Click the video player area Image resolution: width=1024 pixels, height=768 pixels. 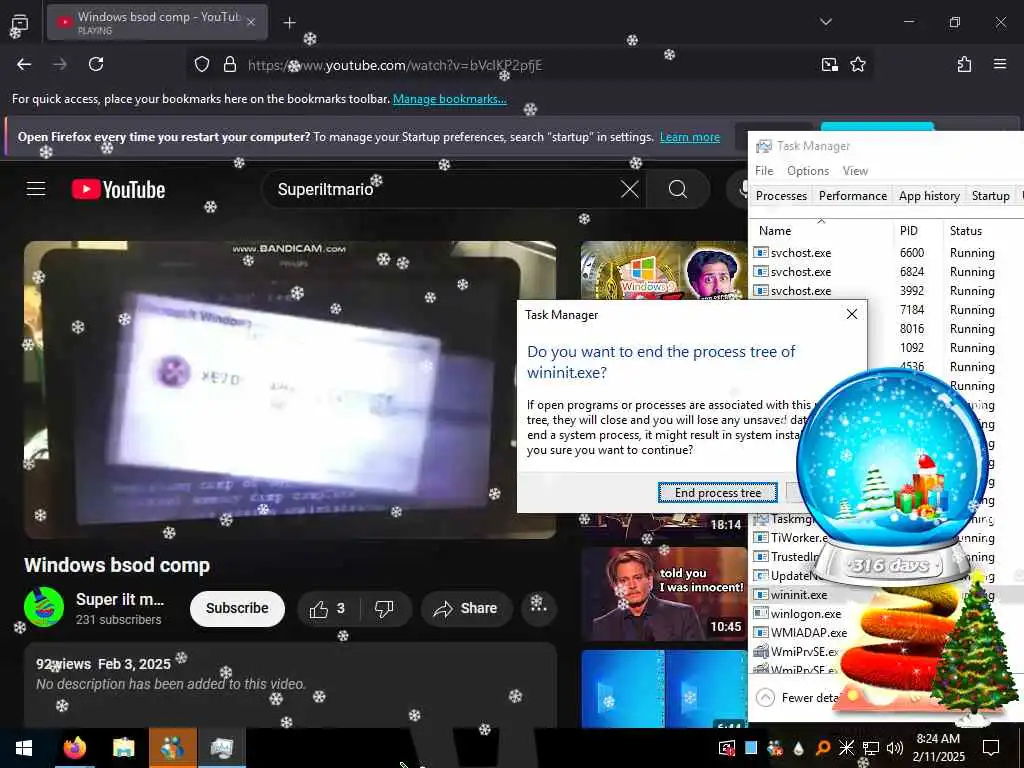290,390
